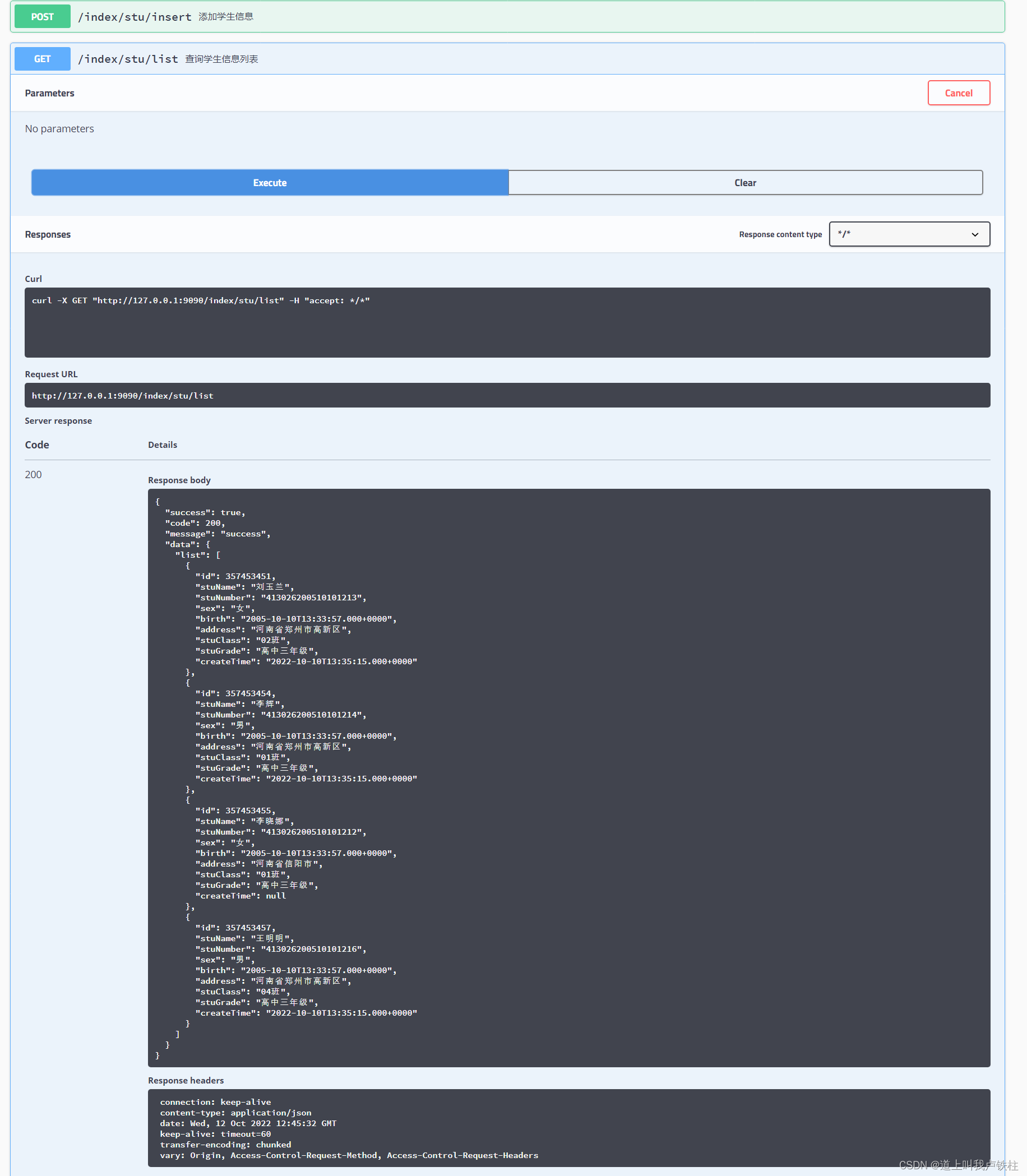The image size is (1027, 1176).
Task: Click the green POST method badge
Action: (43, 17)
